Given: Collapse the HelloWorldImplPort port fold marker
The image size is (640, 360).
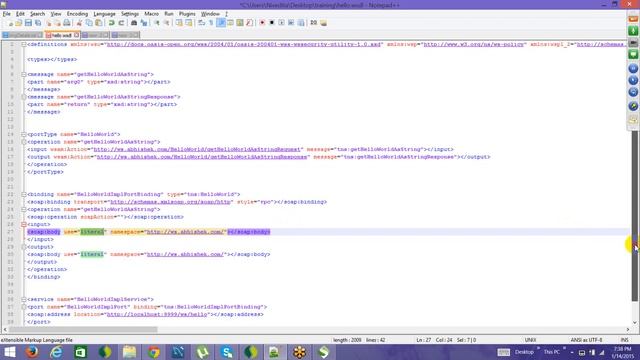Looking at the screenshot, I should 24,307.
